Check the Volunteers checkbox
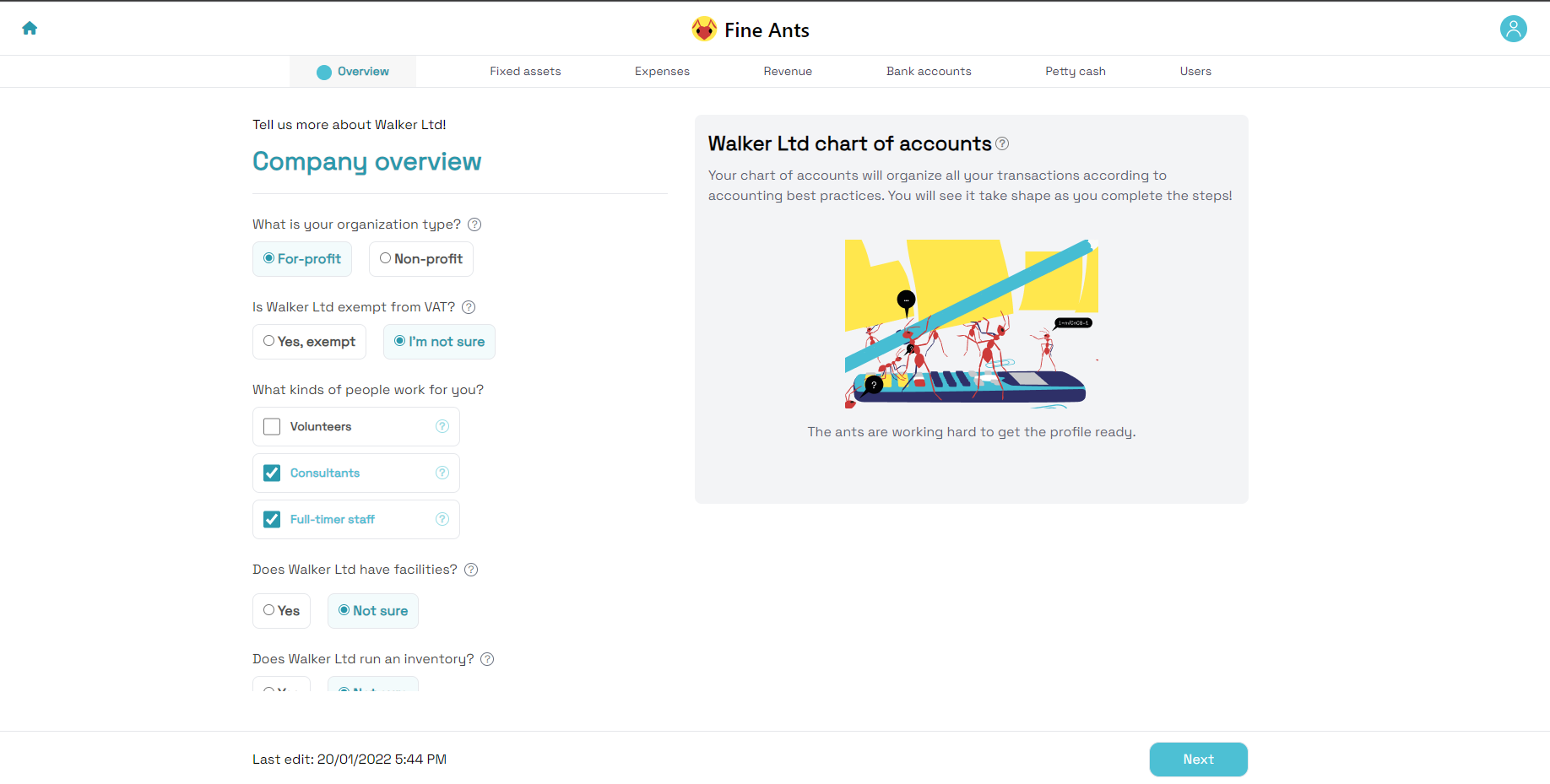 272,427
